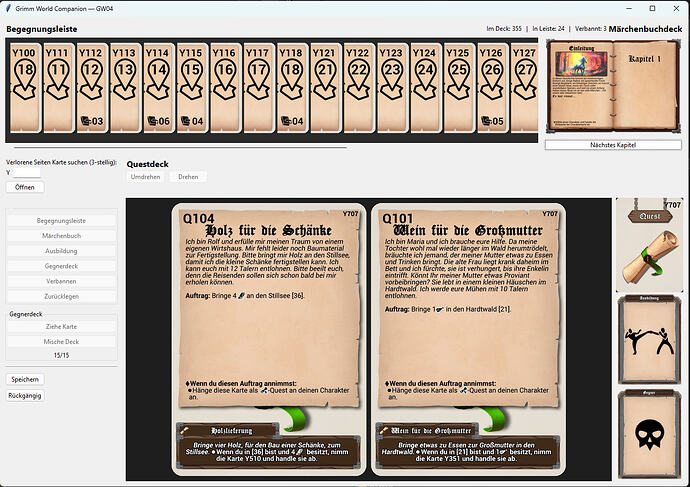Click the 15/15 deck counter

coord(61,355)
